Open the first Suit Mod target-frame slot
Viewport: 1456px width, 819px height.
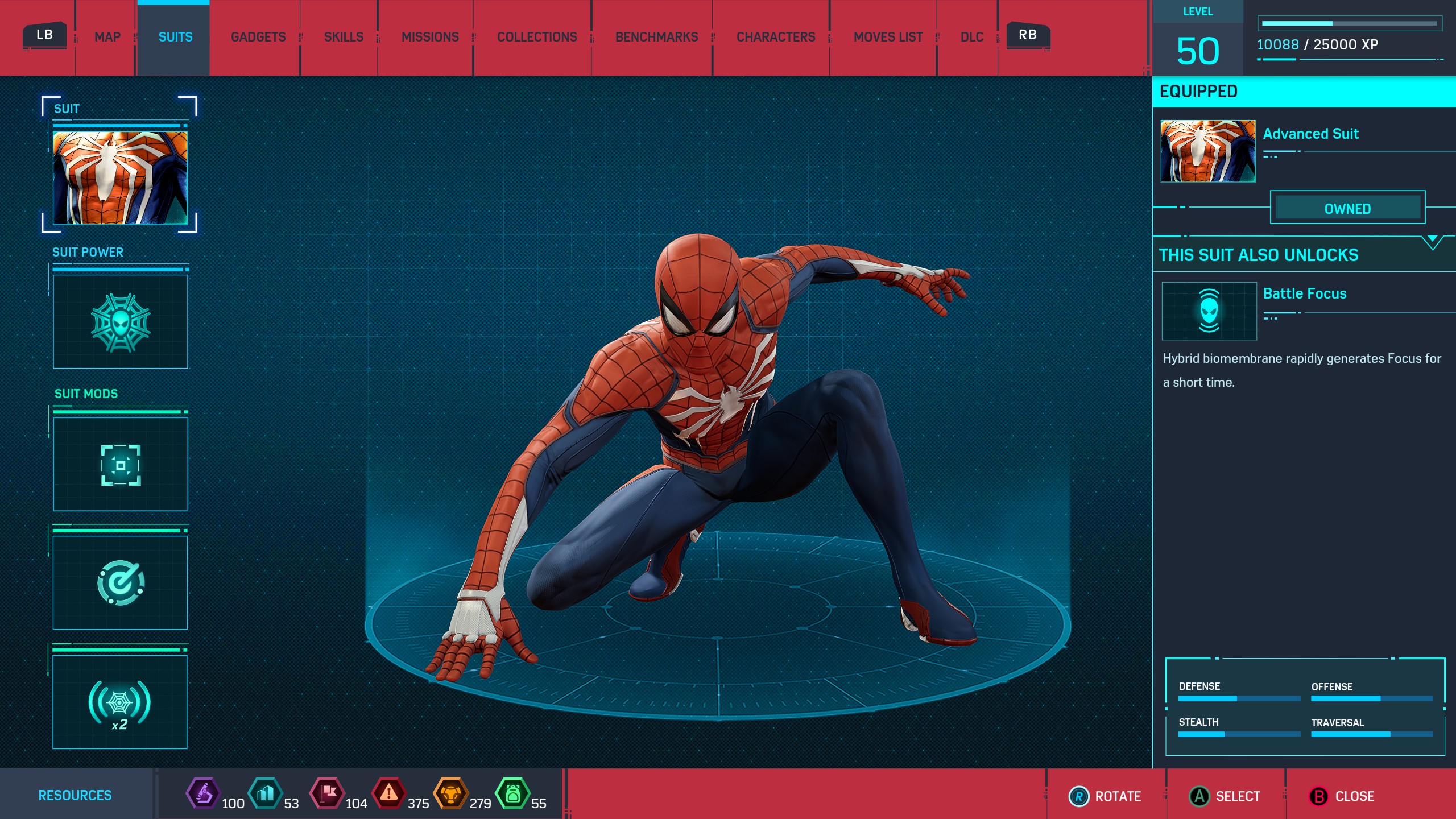[120, 464]
